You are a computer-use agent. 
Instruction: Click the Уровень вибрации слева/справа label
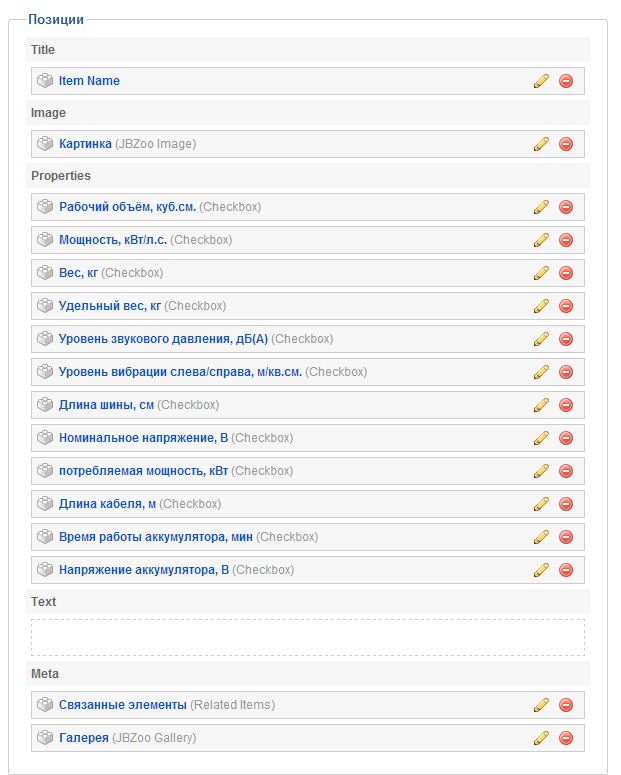click(x=180, y=372)
